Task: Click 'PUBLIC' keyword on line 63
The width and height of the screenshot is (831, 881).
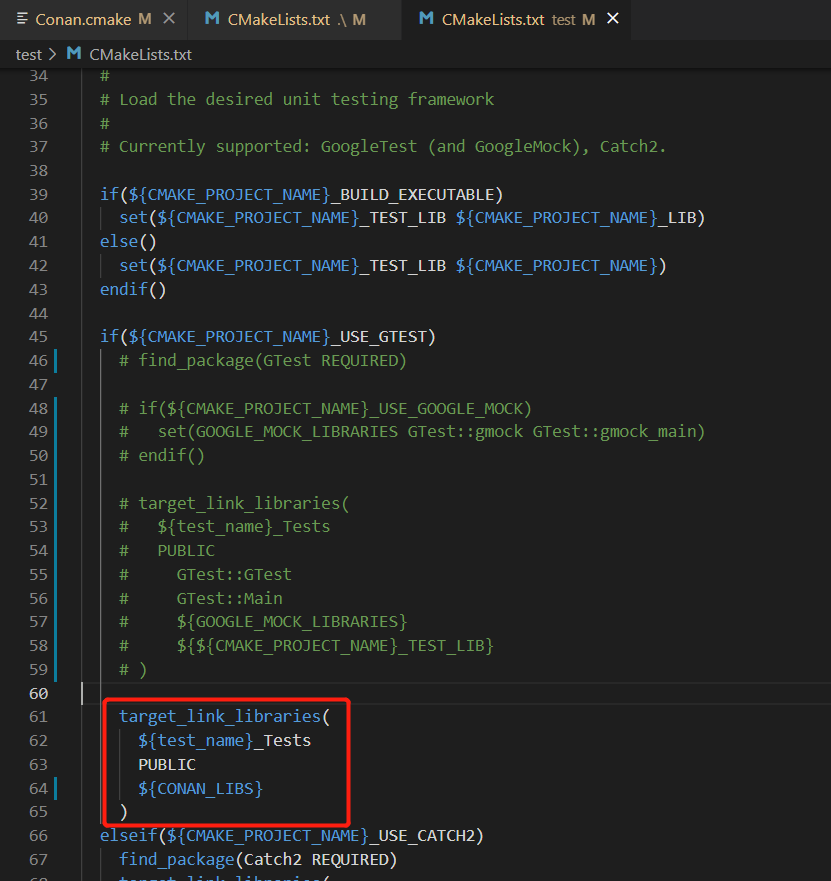Action: click(x=167, y=765)
